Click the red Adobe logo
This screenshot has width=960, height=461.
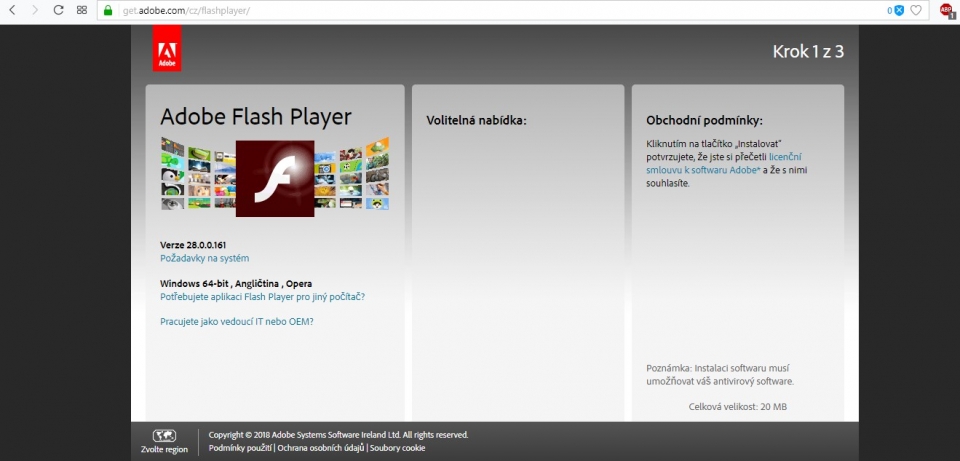click(x=167, y=48)
